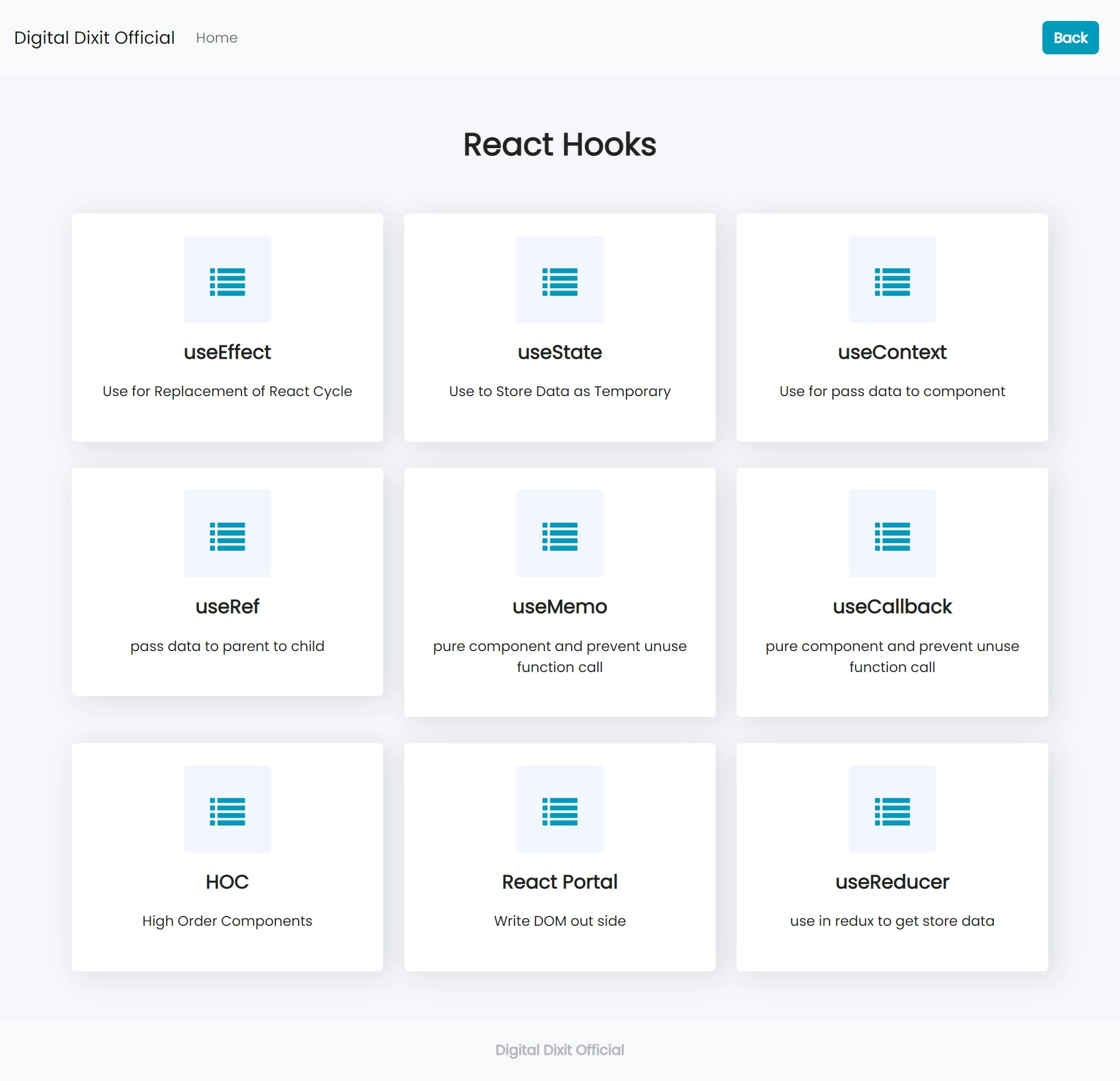Click the useMemo card list icon
Screen dimensions: 1120x1081
(x=559, y=536)
